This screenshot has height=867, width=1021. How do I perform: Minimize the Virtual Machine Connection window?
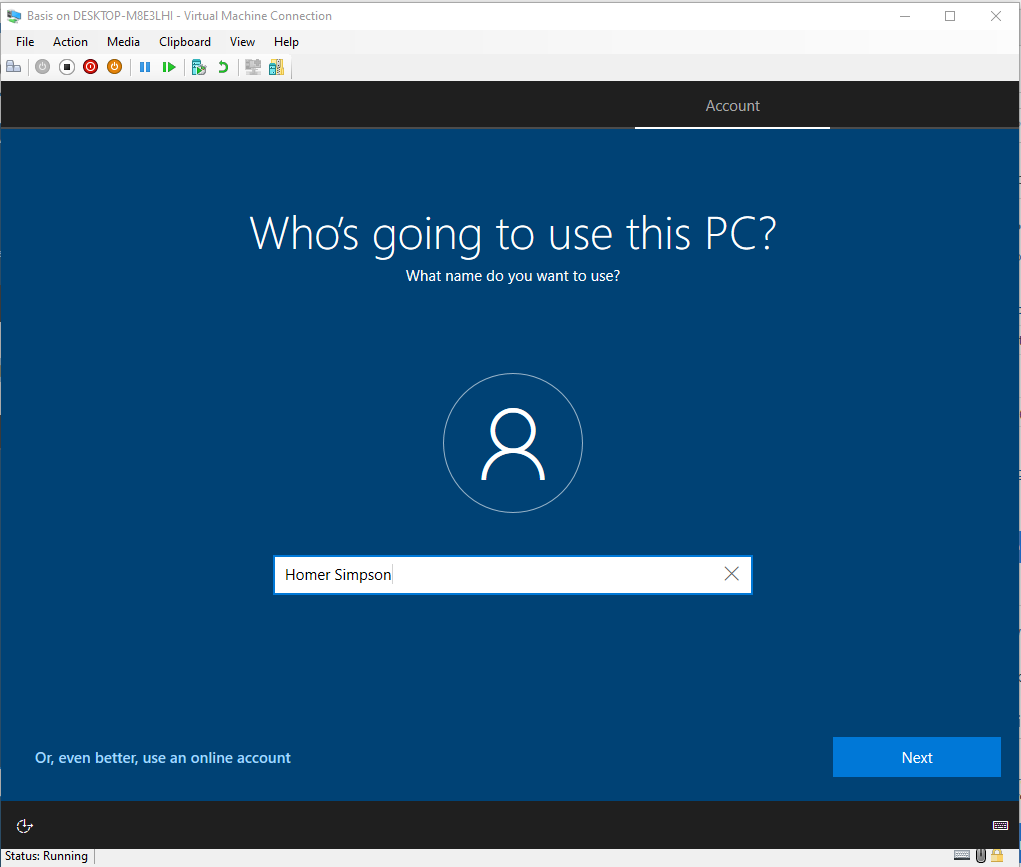pos(904,16)
